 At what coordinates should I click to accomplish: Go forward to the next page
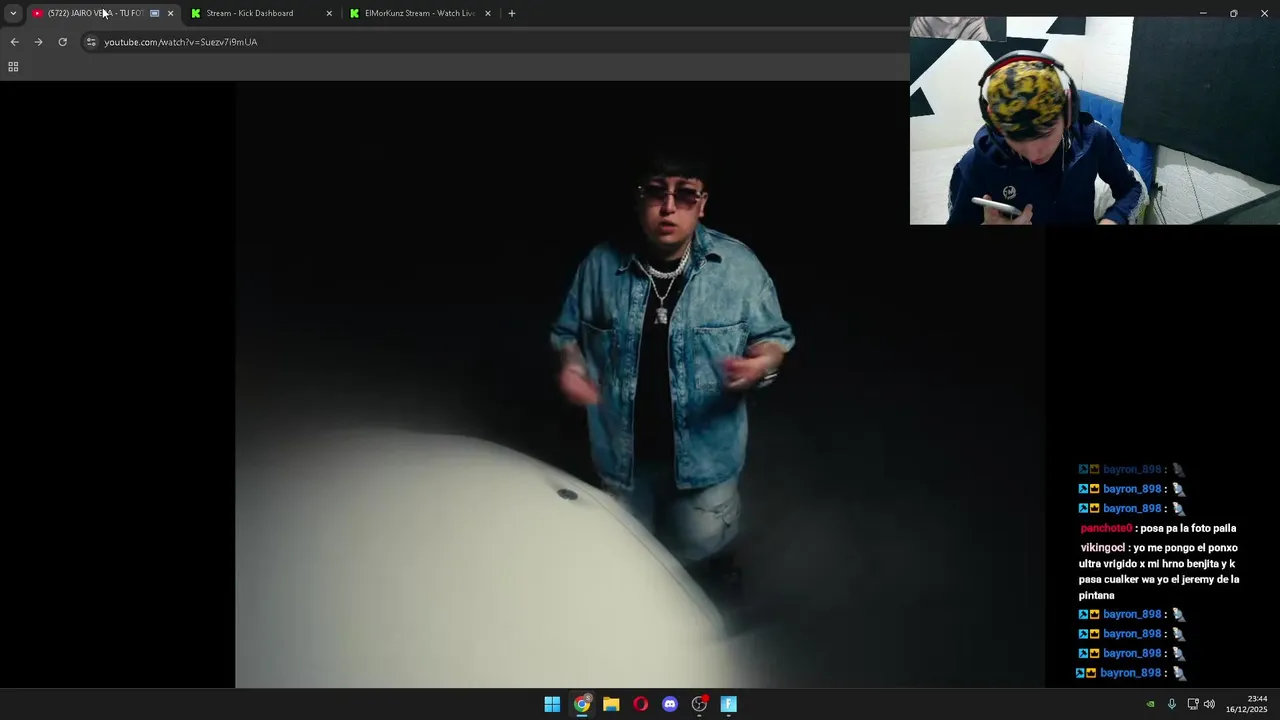pos(38,42)
